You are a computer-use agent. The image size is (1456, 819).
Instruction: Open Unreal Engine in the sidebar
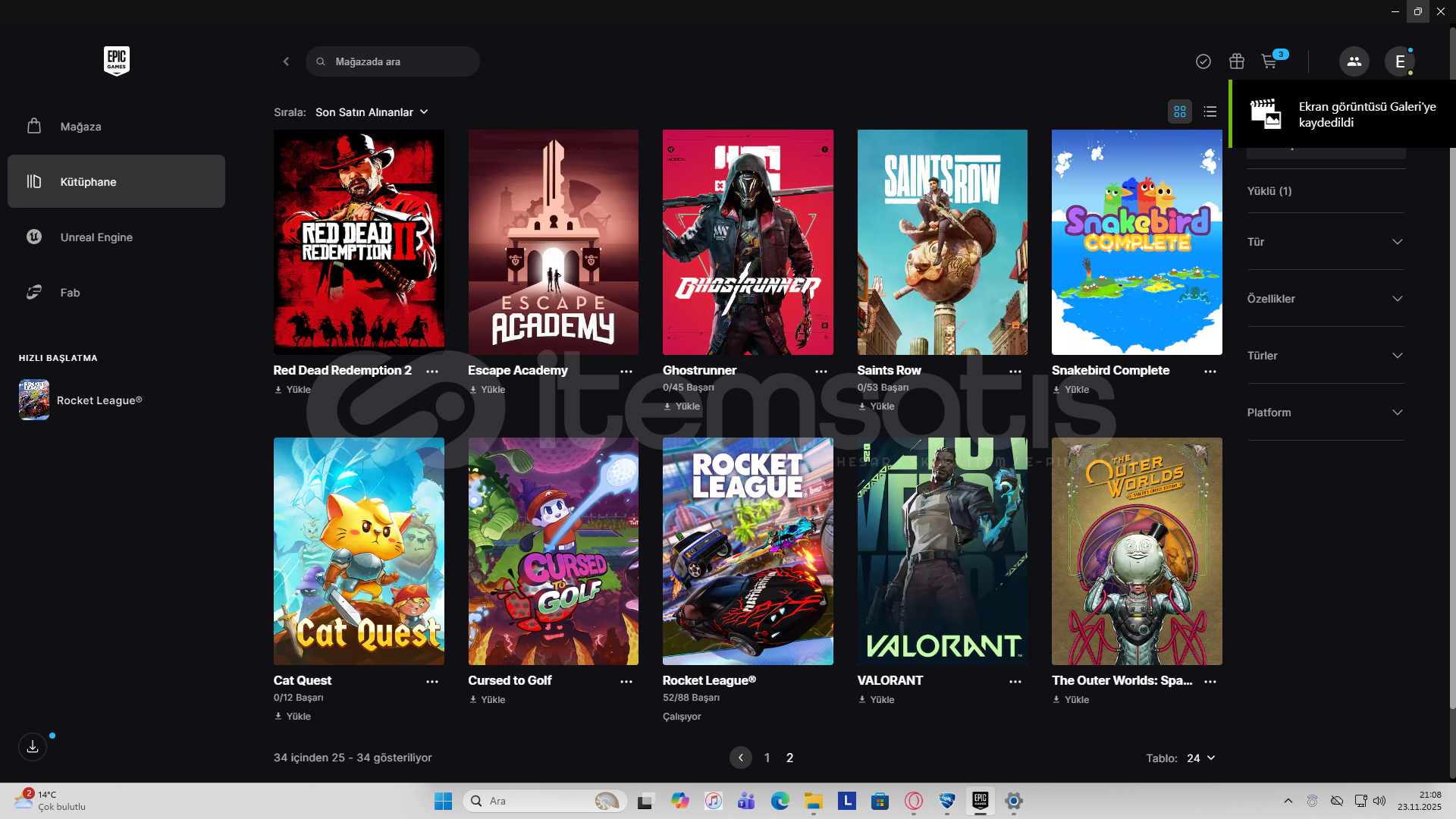(x=96, y=237)
